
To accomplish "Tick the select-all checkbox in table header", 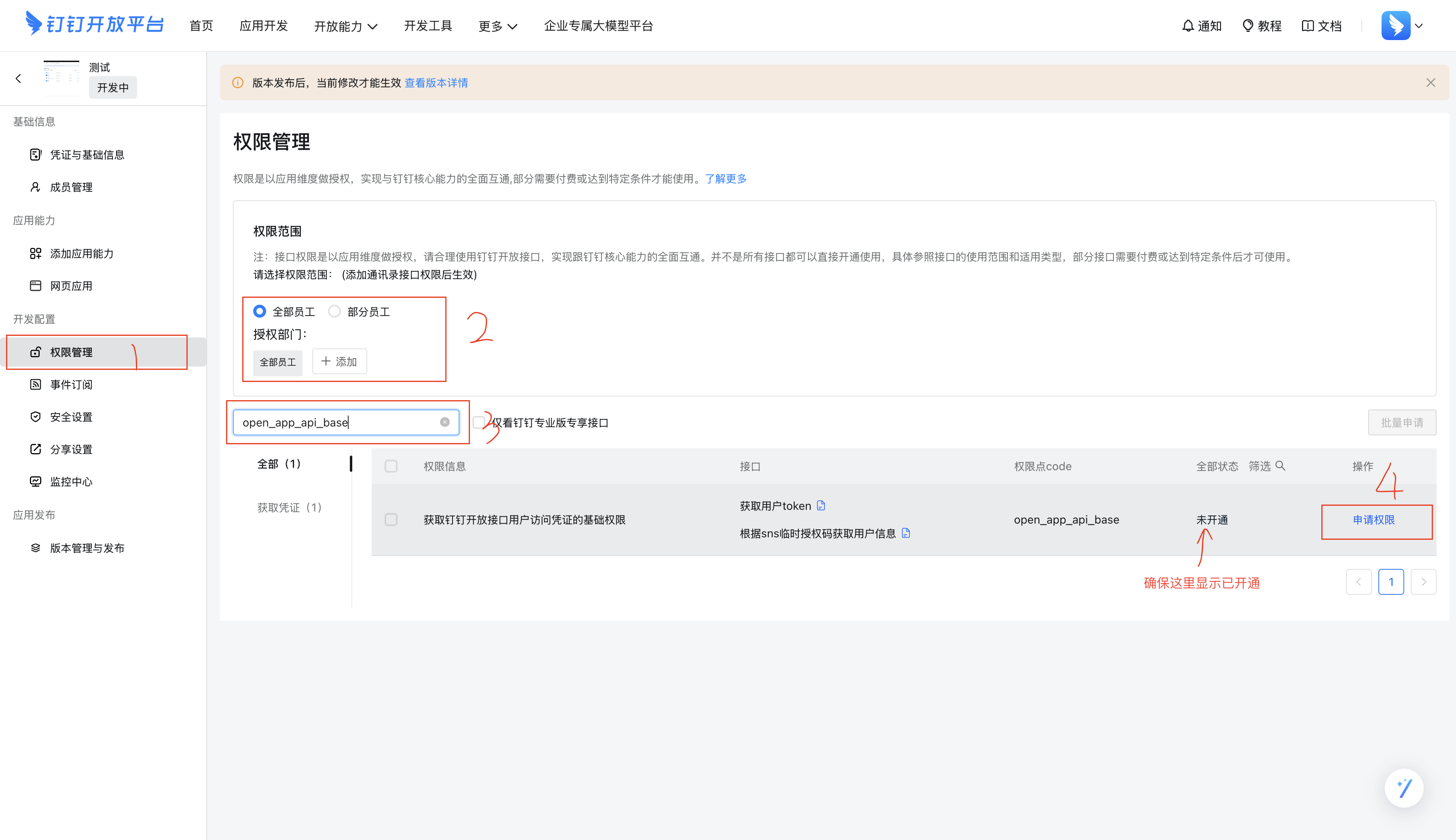I will tap(391, 466).
